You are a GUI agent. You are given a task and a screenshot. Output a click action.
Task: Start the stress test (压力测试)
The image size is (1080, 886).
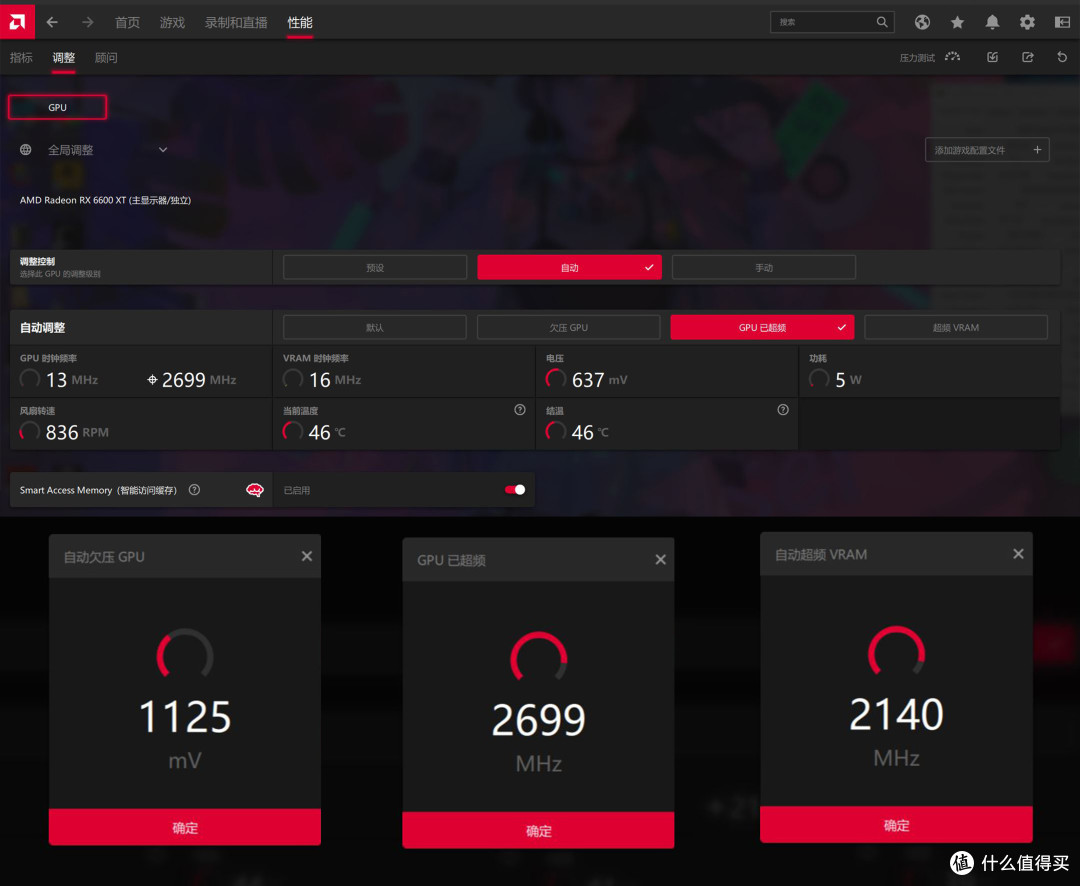(x=930, y=57)
